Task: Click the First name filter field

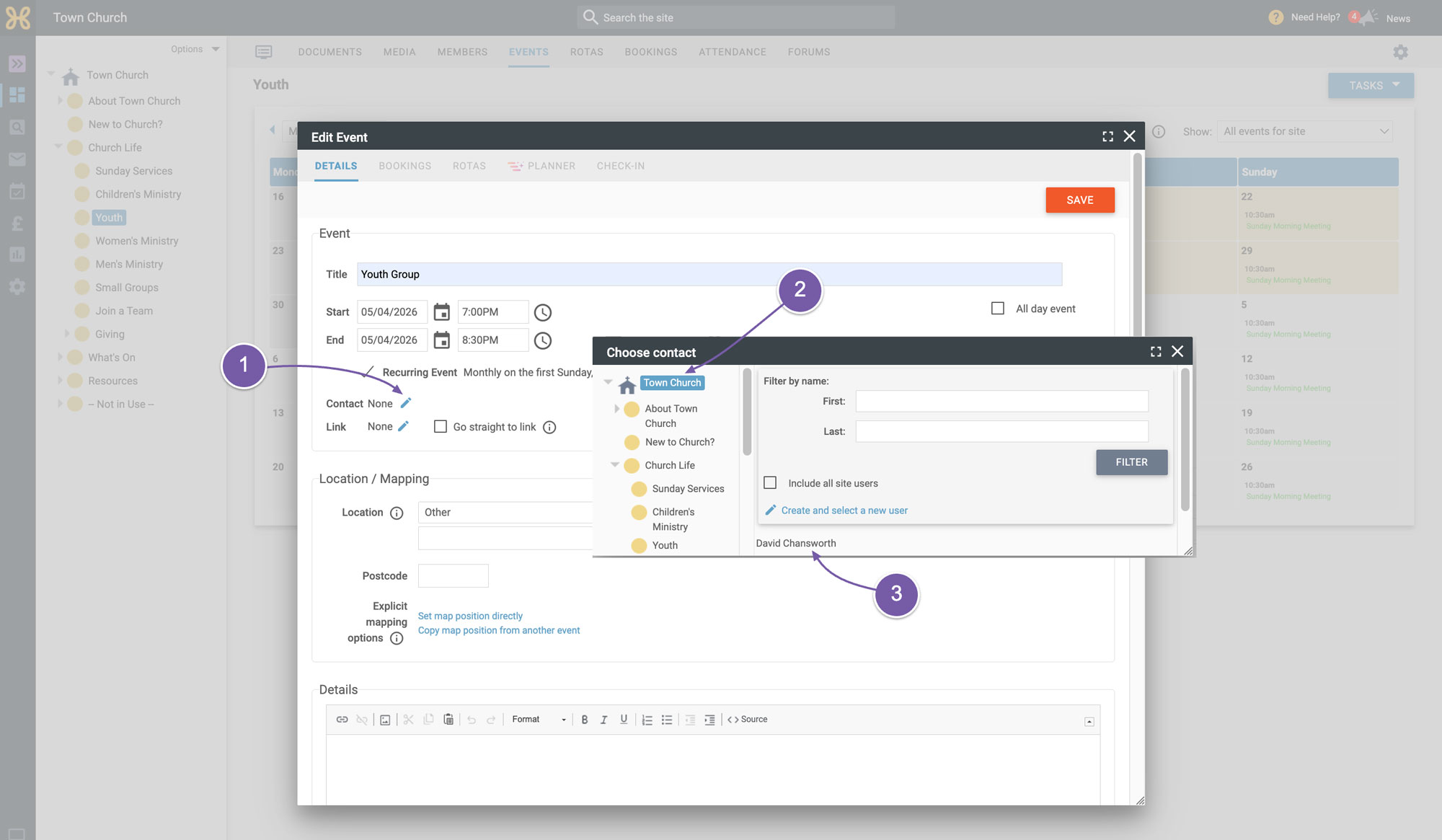Action: [1002, 402]
